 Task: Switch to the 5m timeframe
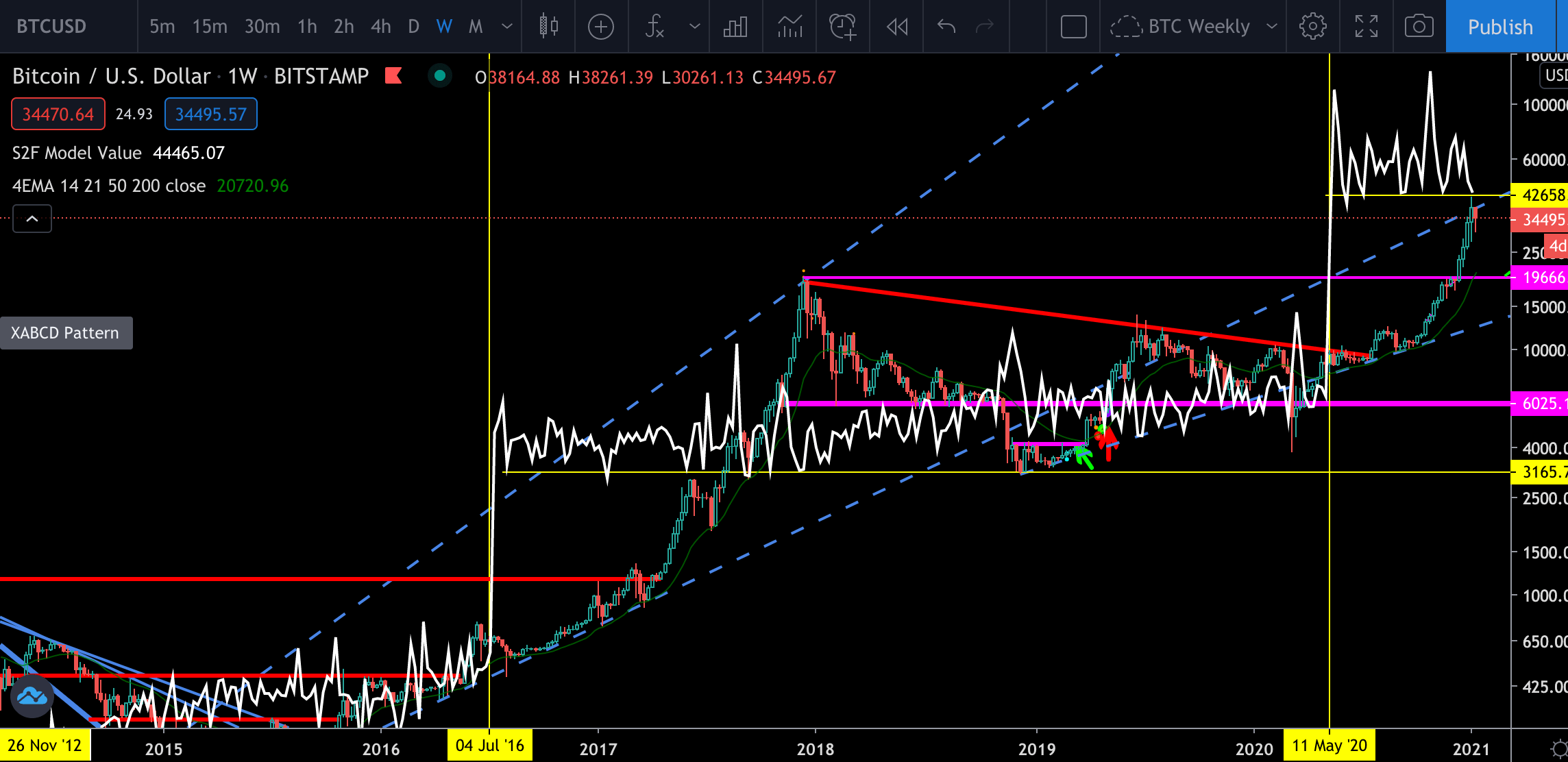(x=162, y=27)
